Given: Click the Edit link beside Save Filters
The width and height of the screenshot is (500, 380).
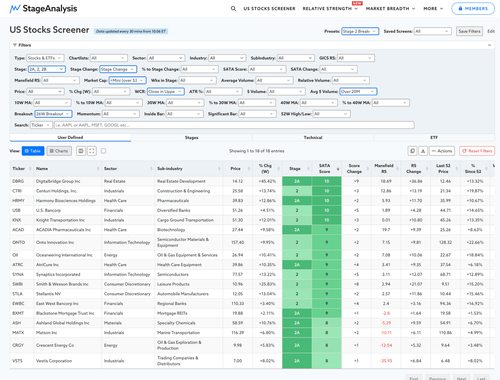Looking at the screenshot, I should coord(491,31).
